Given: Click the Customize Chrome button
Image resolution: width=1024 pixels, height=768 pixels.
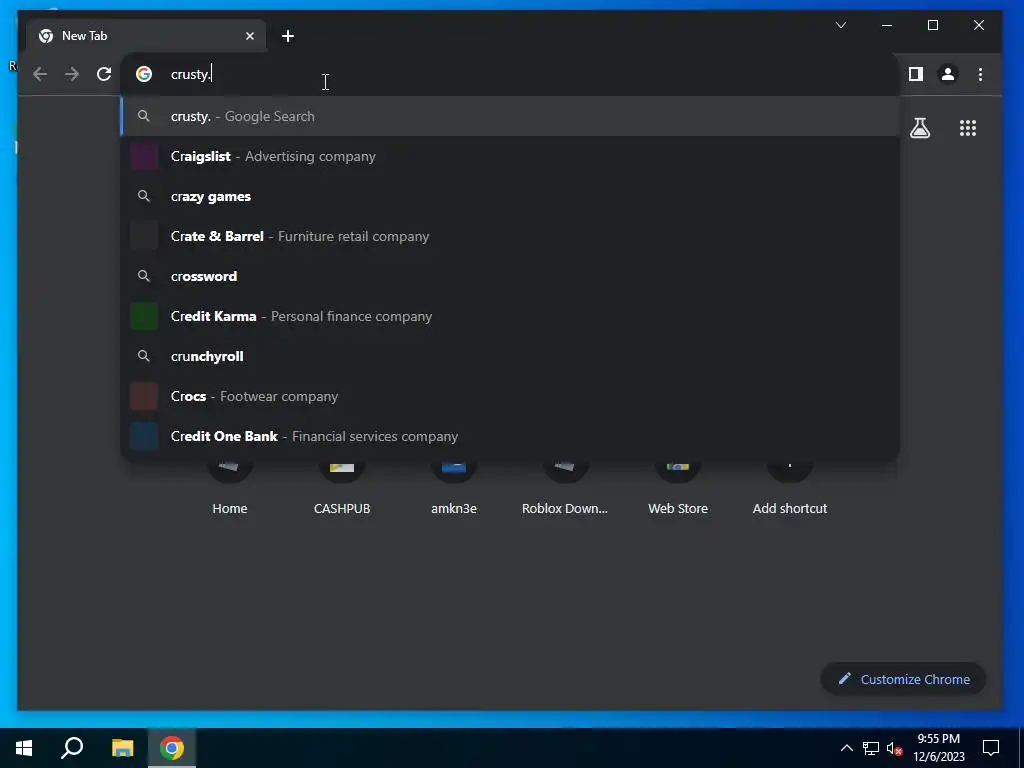Looking at the screenshot, I should (x=903, y=679).
